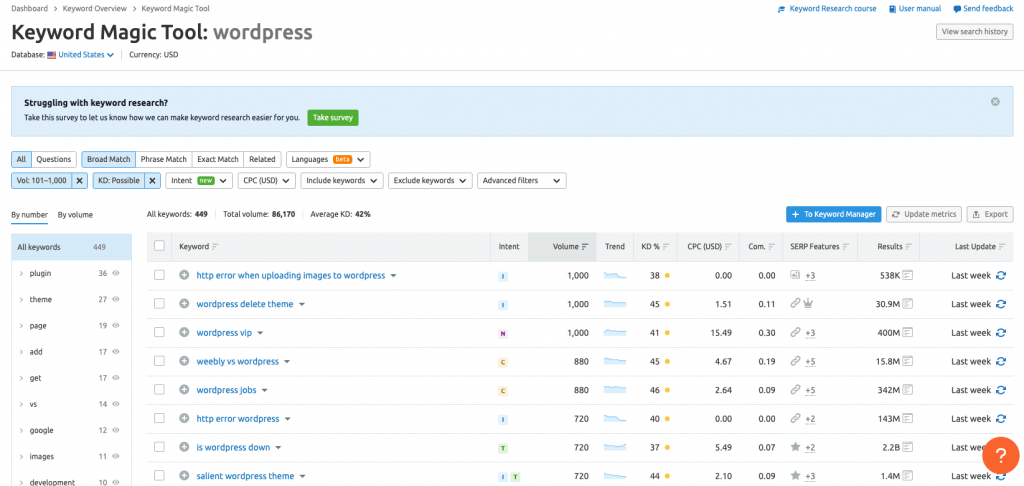Open the Advanced filters dropdown

[522, 181]
